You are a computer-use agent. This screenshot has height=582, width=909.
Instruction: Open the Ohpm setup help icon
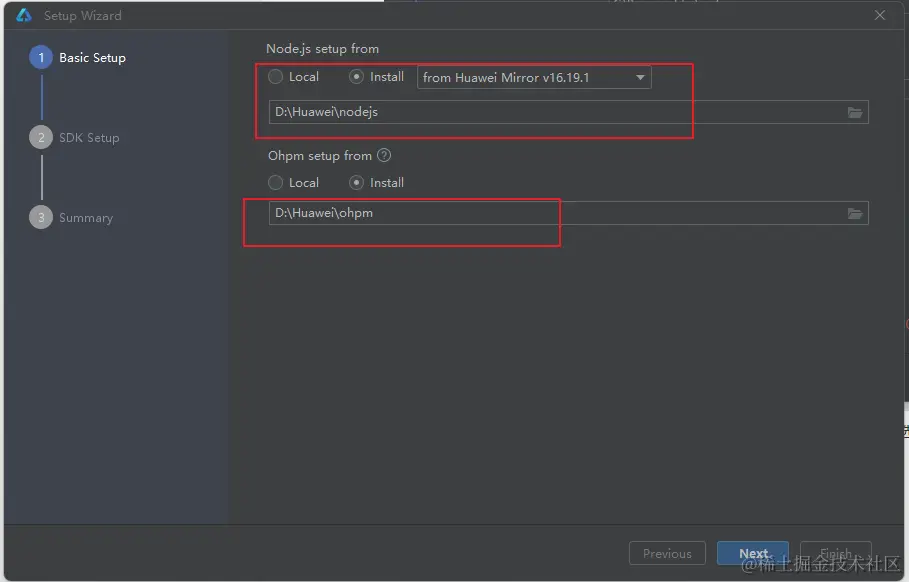[384, 155]
